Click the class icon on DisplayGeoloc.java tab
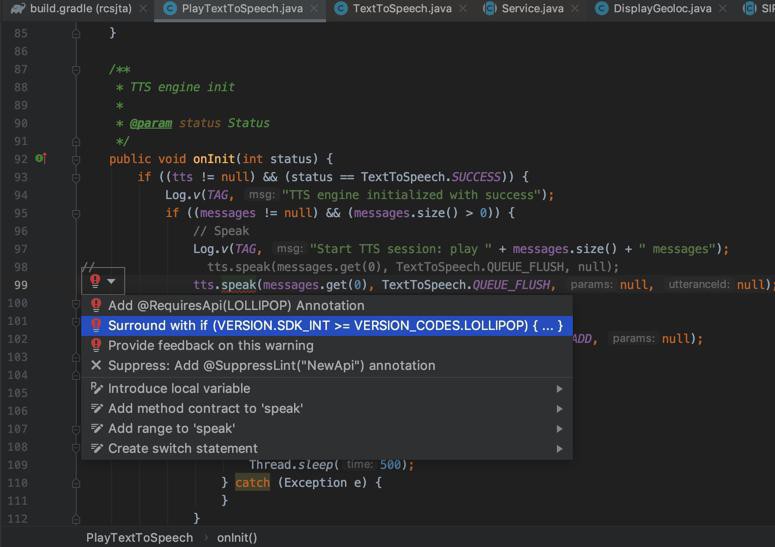The width and height of the screenshot is (775, 547). coord(602,8)
